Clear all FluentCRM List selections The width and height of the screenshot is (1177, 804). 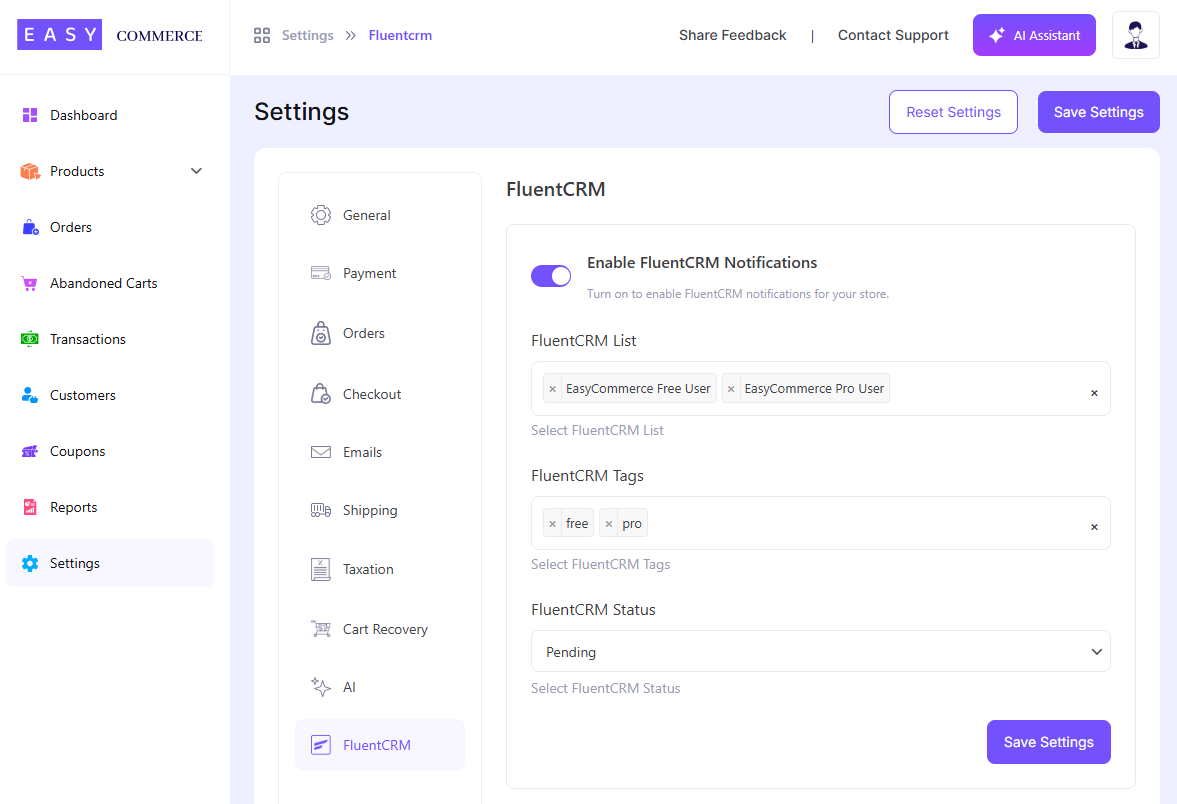[1094, 393]
